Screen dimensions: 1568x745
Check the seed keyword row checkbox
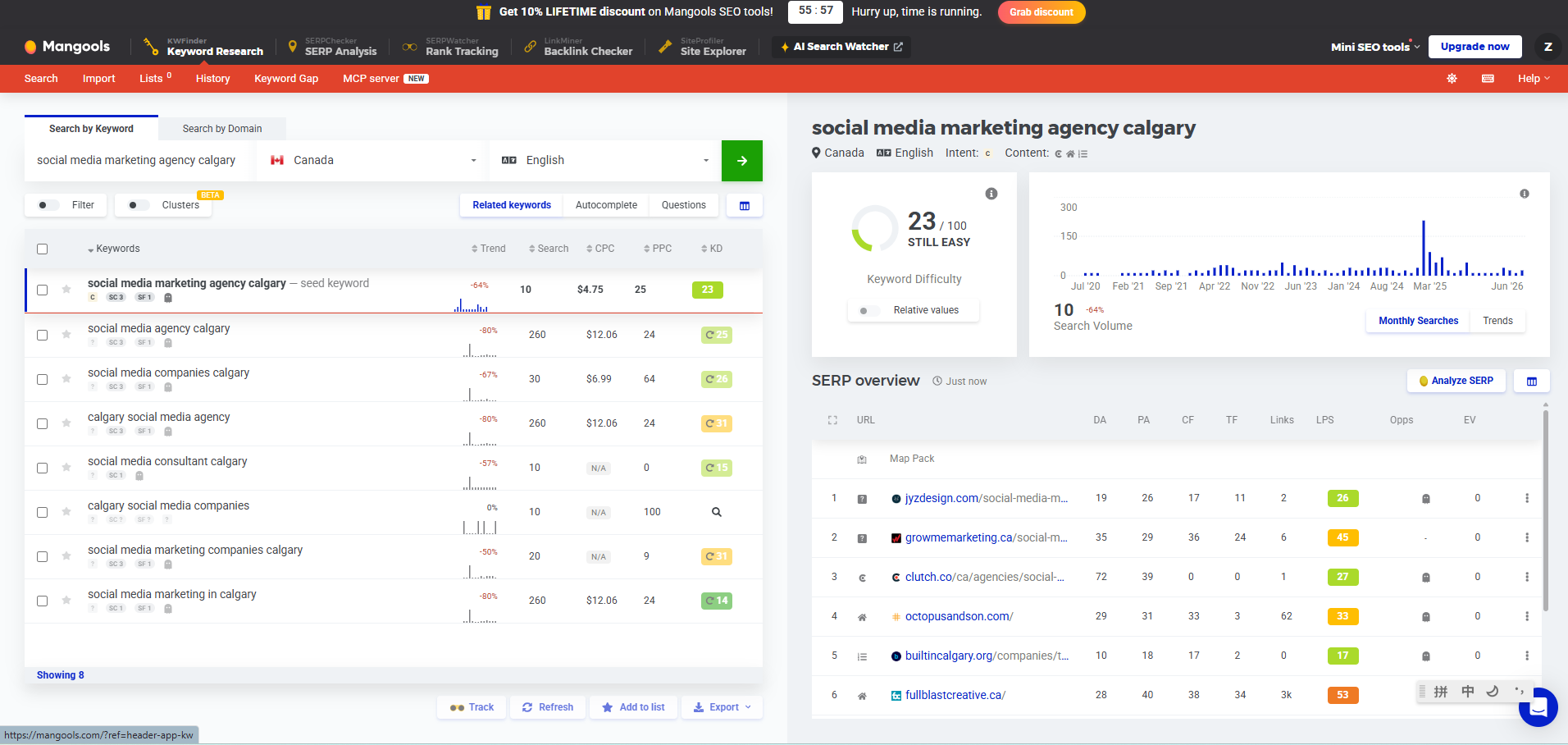point(43,290)
